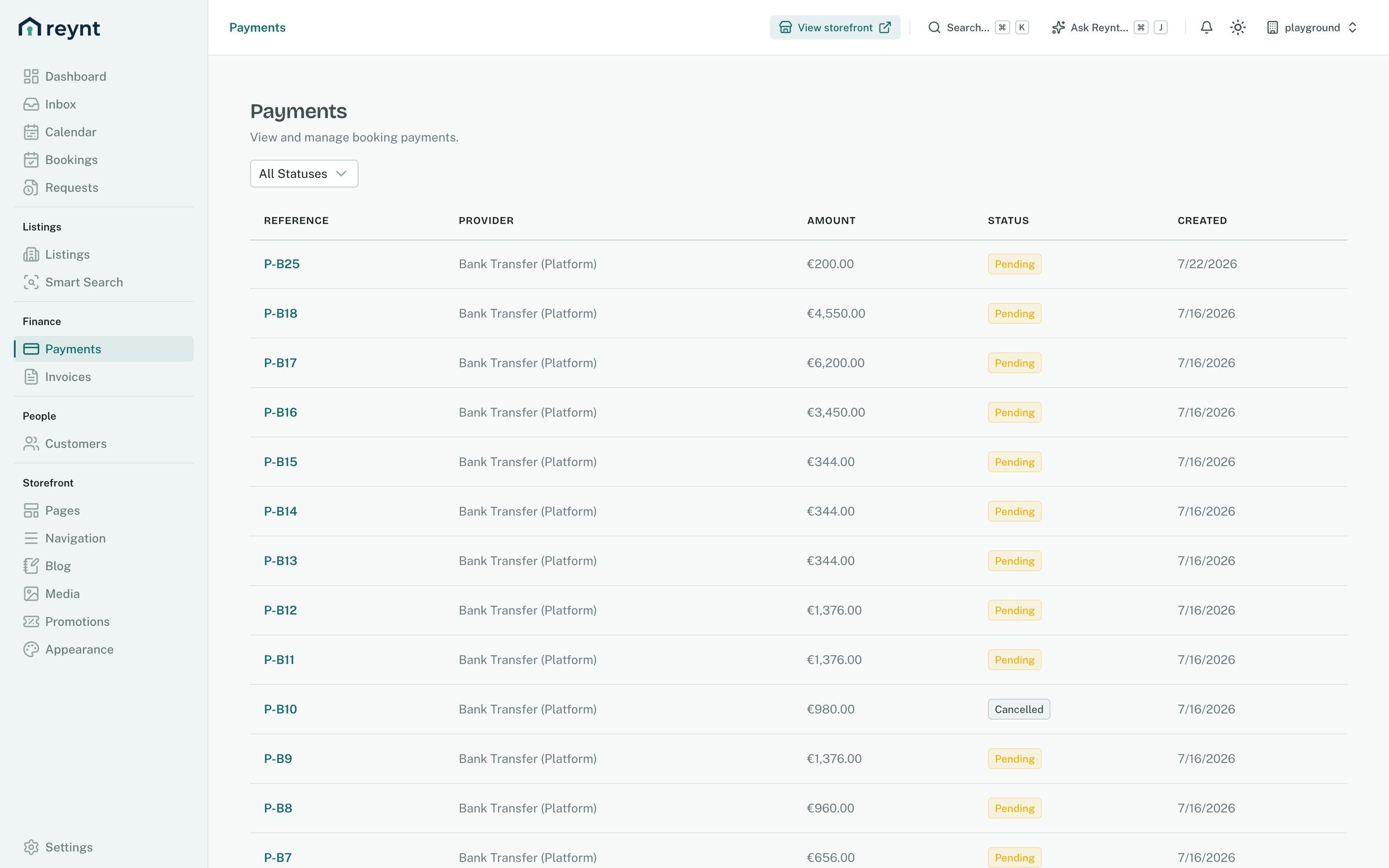1389x868 pixels.
Task: Click the Blog notebook icon
Action: [x=31, y=566]
